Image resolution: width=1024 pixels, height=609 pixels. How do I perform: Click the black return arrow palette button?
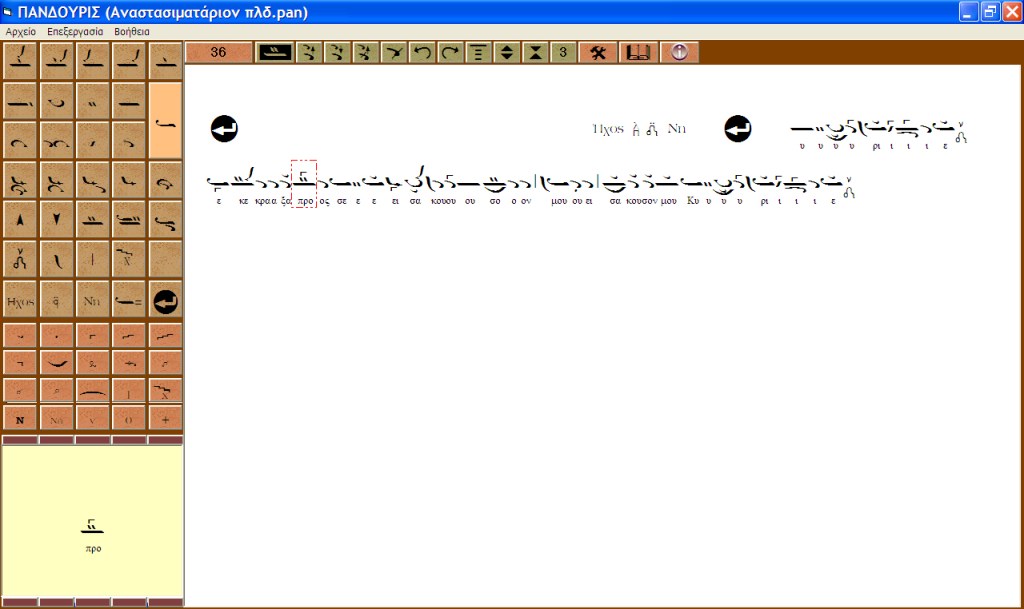pos(166,300)
